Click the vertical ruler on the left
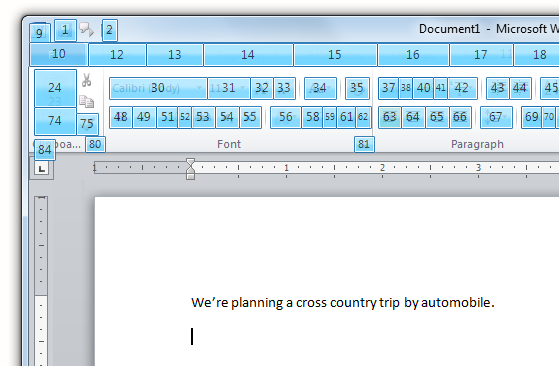This screenshot has height=366, width=559. pyautogui.click(x=41, y=281)
